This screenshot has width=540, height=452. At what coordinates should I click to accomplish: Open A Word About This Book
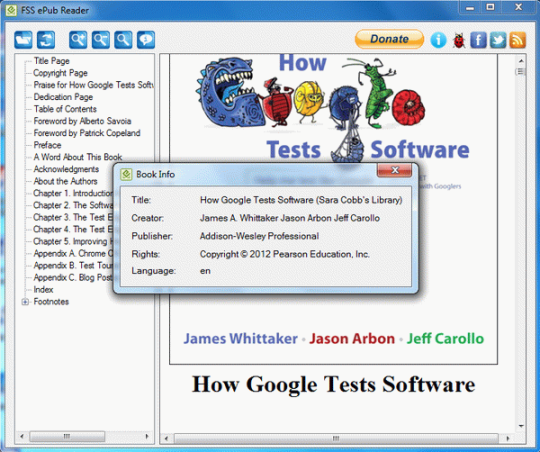[x=78, y=157]
